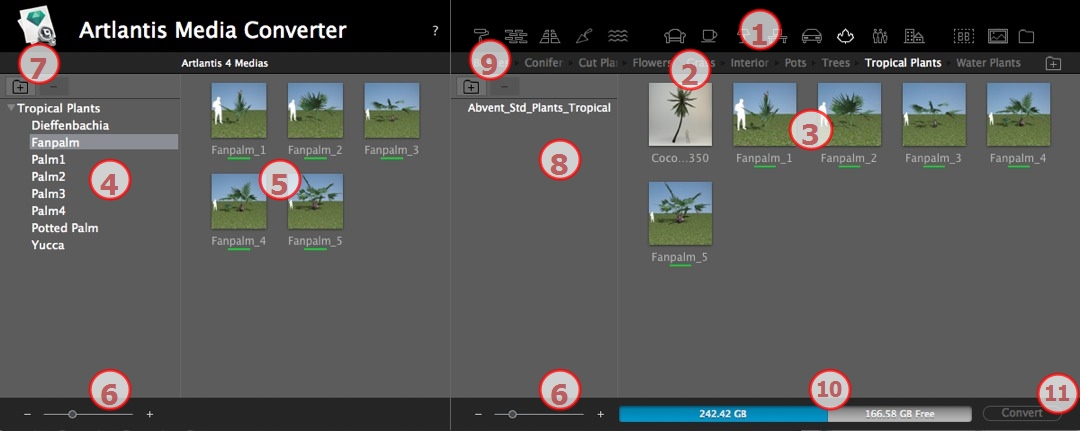Select Fanpalm_4 thumbnail in right pane

(1018, 114)
